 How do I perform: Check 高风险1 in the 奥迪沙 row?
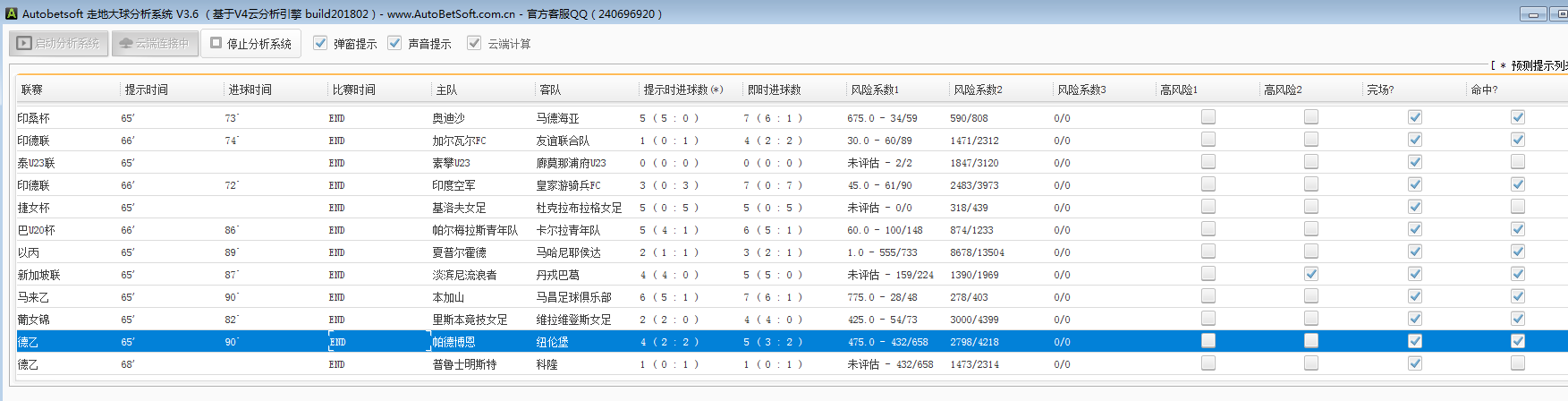1208,117
